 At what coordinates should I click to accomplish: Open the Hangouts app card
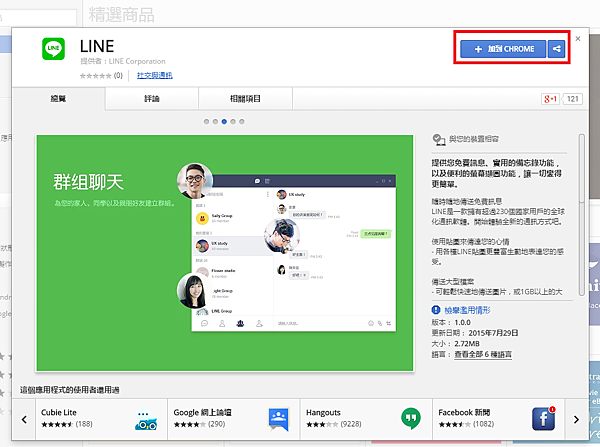click(366, 419)
